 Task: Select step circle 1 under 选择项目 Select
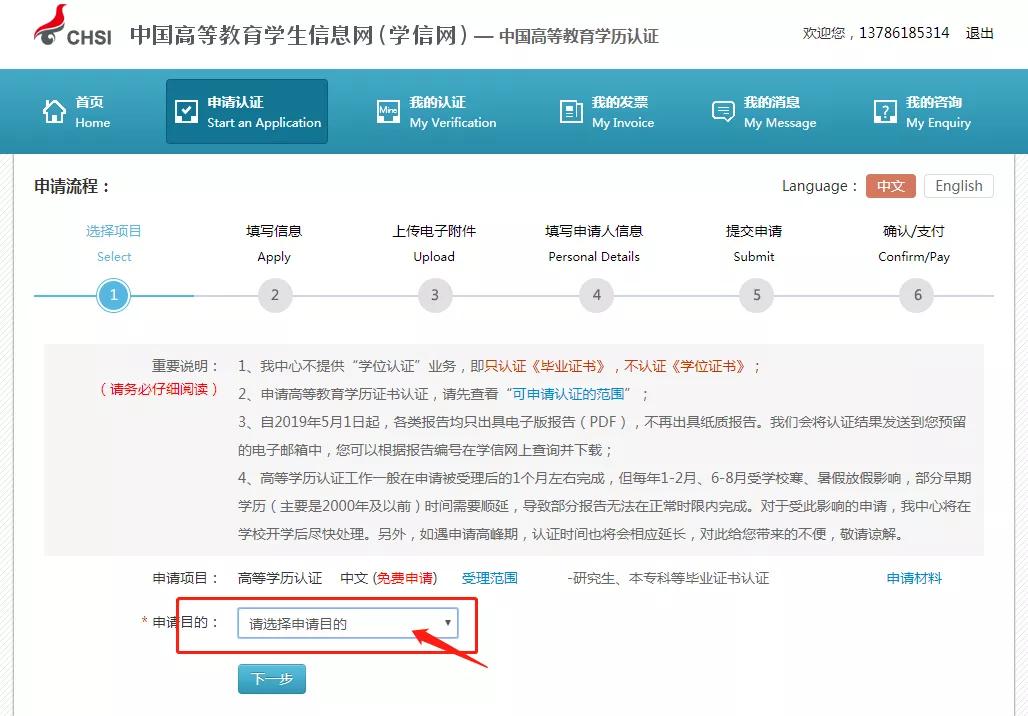[113, 295]
